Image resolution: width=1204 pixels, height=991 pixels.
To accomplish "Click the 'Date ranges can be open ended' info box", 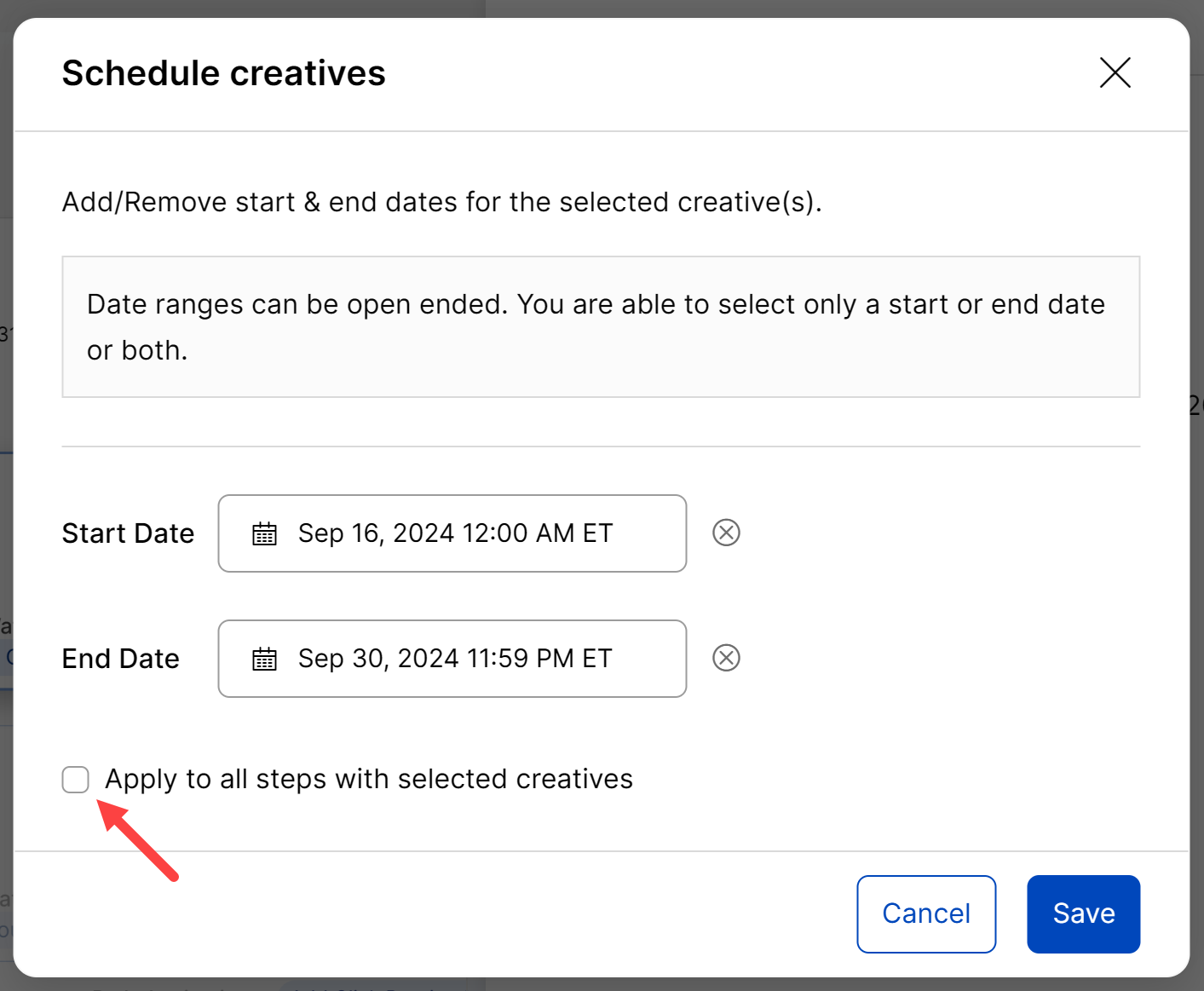I will tap(600, 327).
